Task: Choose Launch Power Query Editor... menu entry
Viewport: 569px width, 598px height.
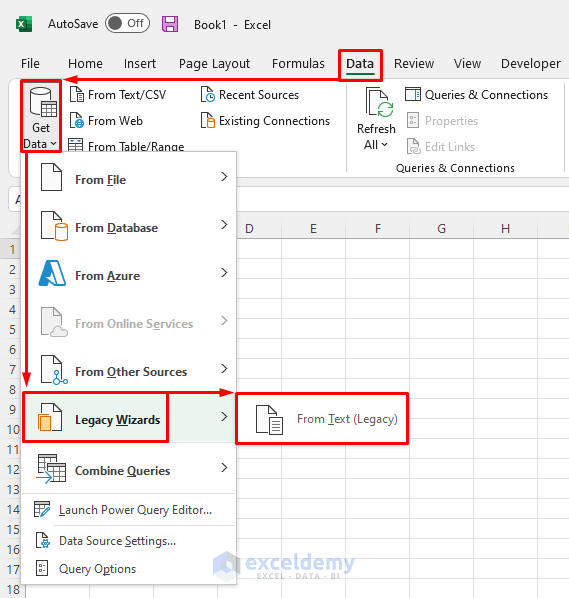Action: tap(129, 510)
